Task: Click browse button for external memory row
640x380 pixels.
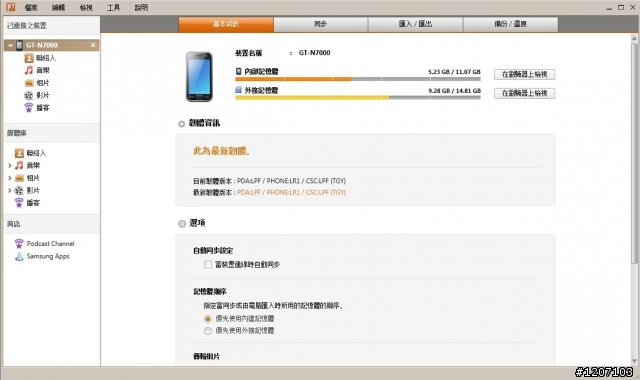Action: pos(524,93)
